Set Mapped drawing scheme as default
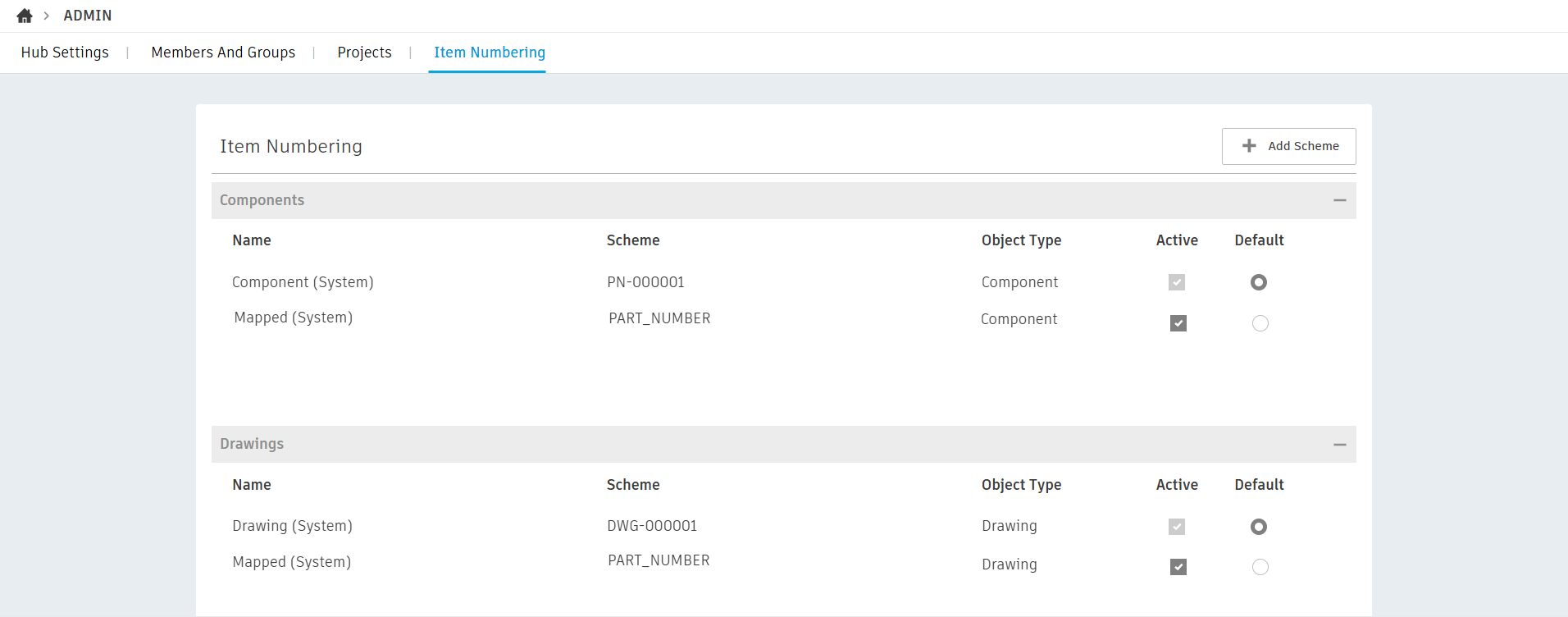The height and width of the screenshot is (617, 1568). 1260,567
